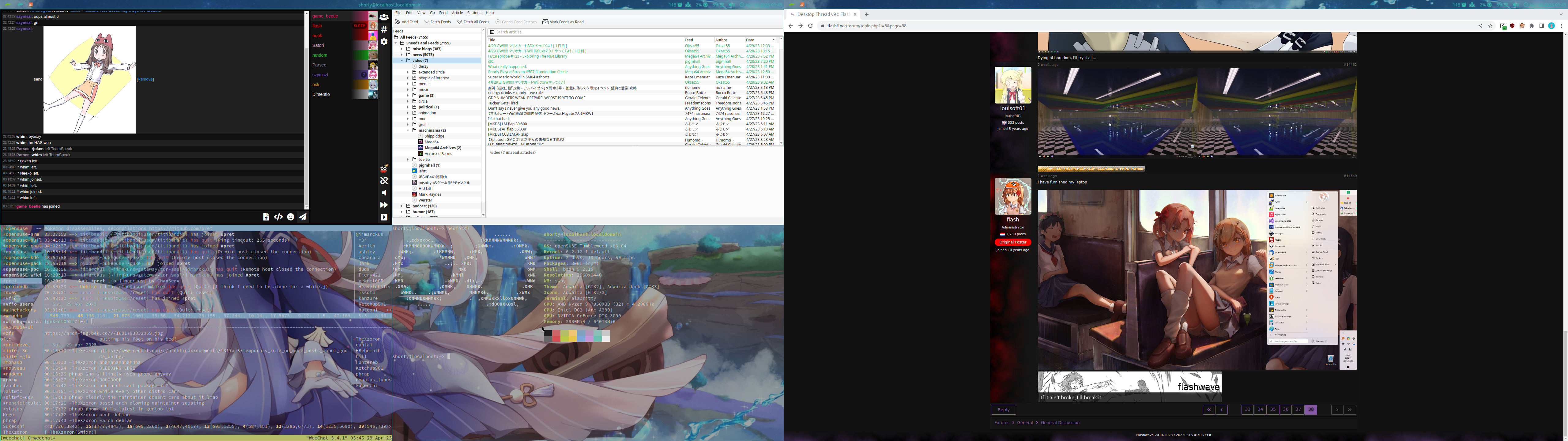Expand the news (5075) folder

402,55
